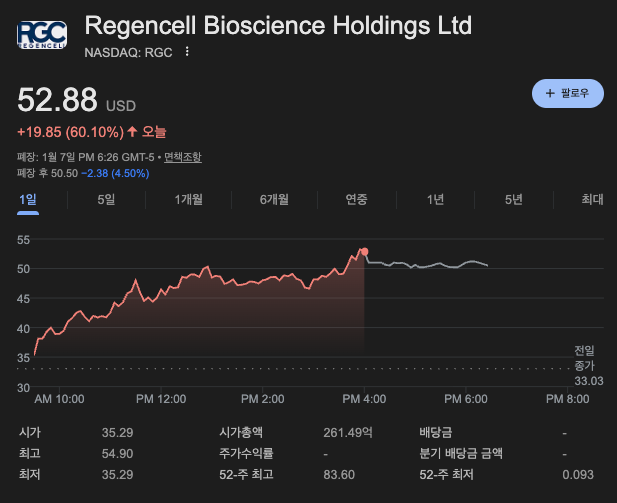Select the 연중 year-to-date tab
The image size is (617, 503).
(357, 200)
